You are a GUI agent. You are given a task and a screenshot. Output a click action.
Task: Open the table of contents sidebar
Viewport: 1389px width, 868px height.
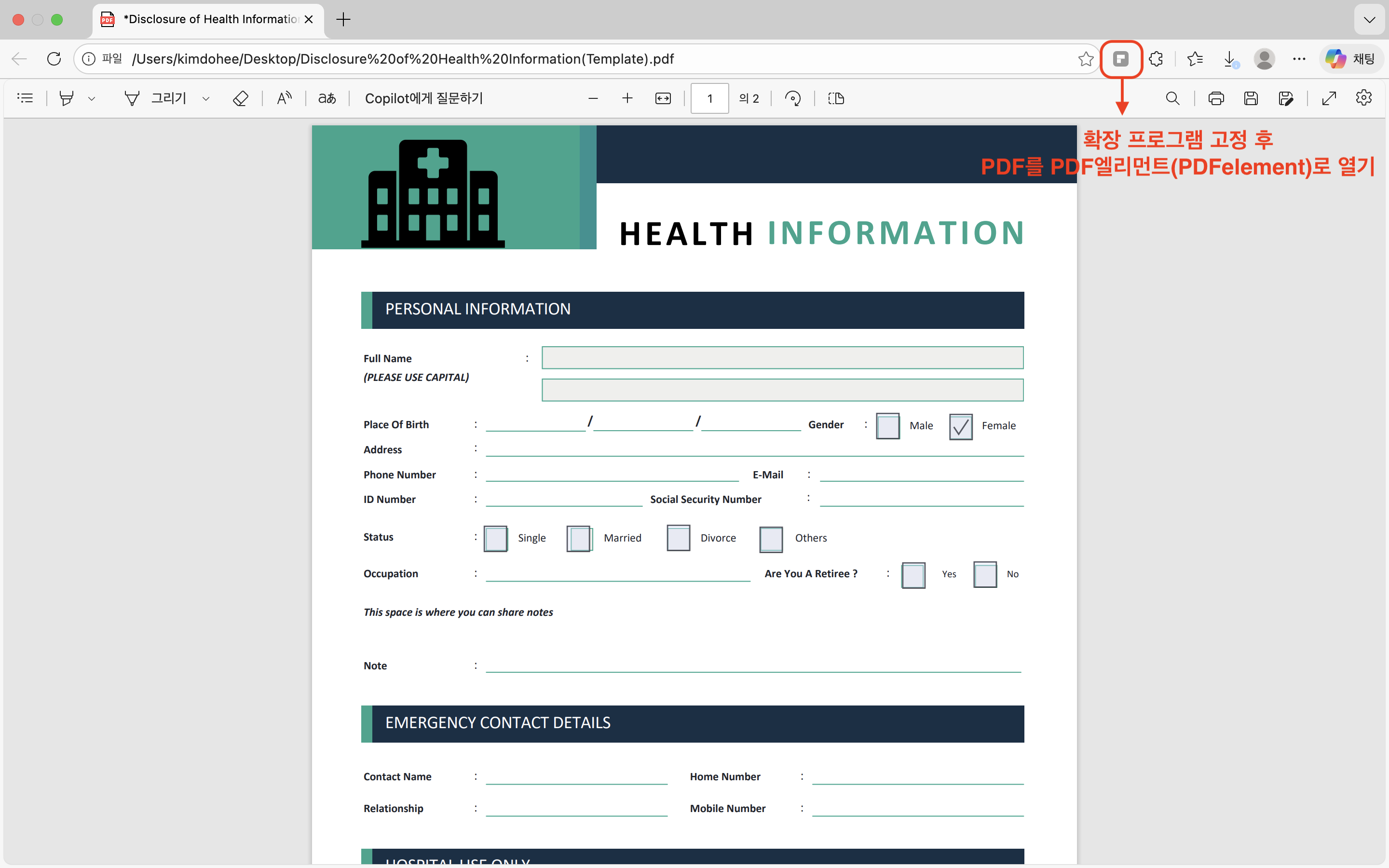25,98
